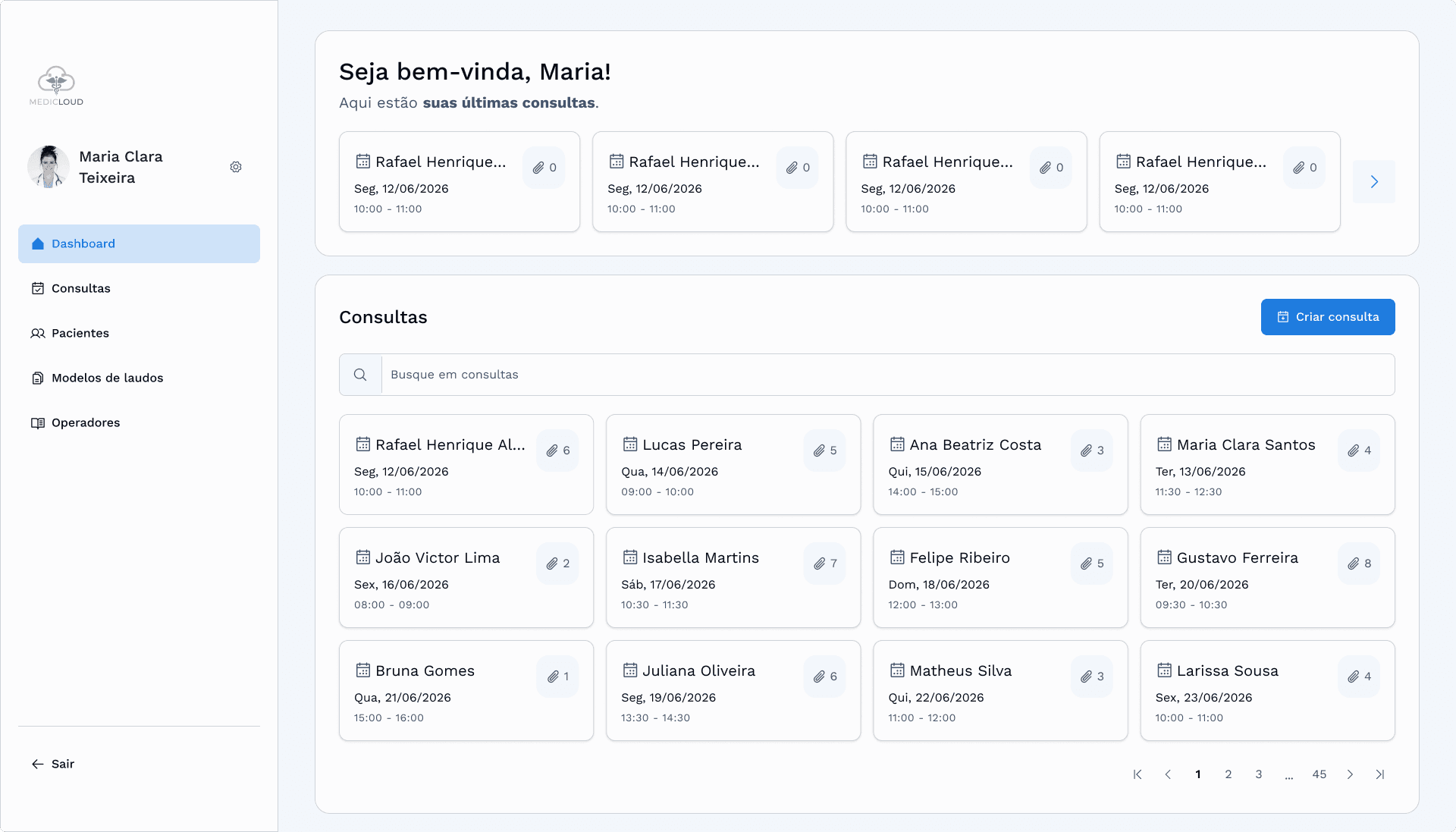Select Operadores in the sidebar

pyautogui.click(x=86, y=422)
